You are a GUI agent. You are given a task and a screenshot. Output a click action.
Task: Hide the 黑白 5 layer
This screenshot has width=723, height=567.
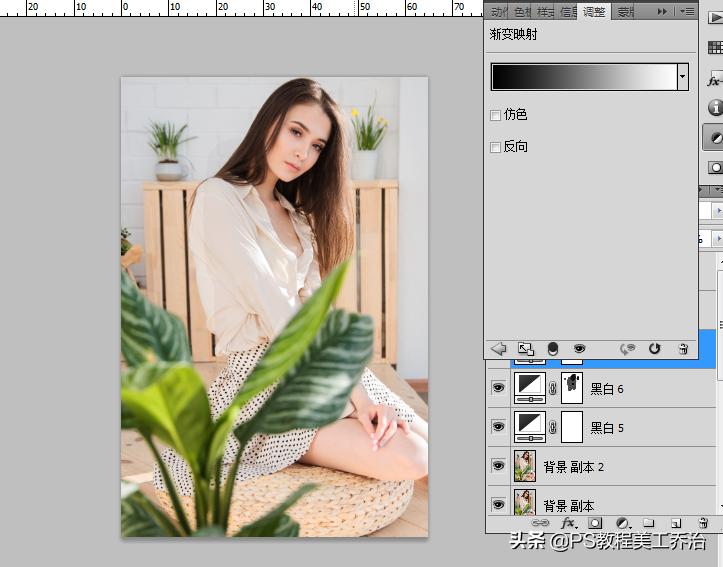(498, 426)
